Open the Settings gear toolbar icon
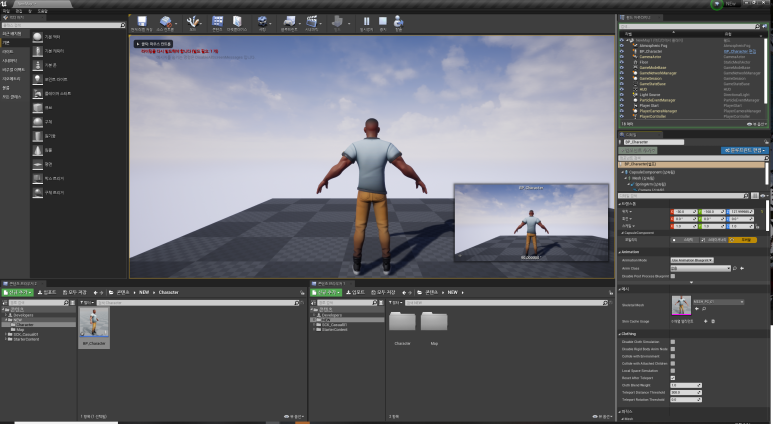The width and height of the screenshot is (773, 424). click(x=262, y=21)
